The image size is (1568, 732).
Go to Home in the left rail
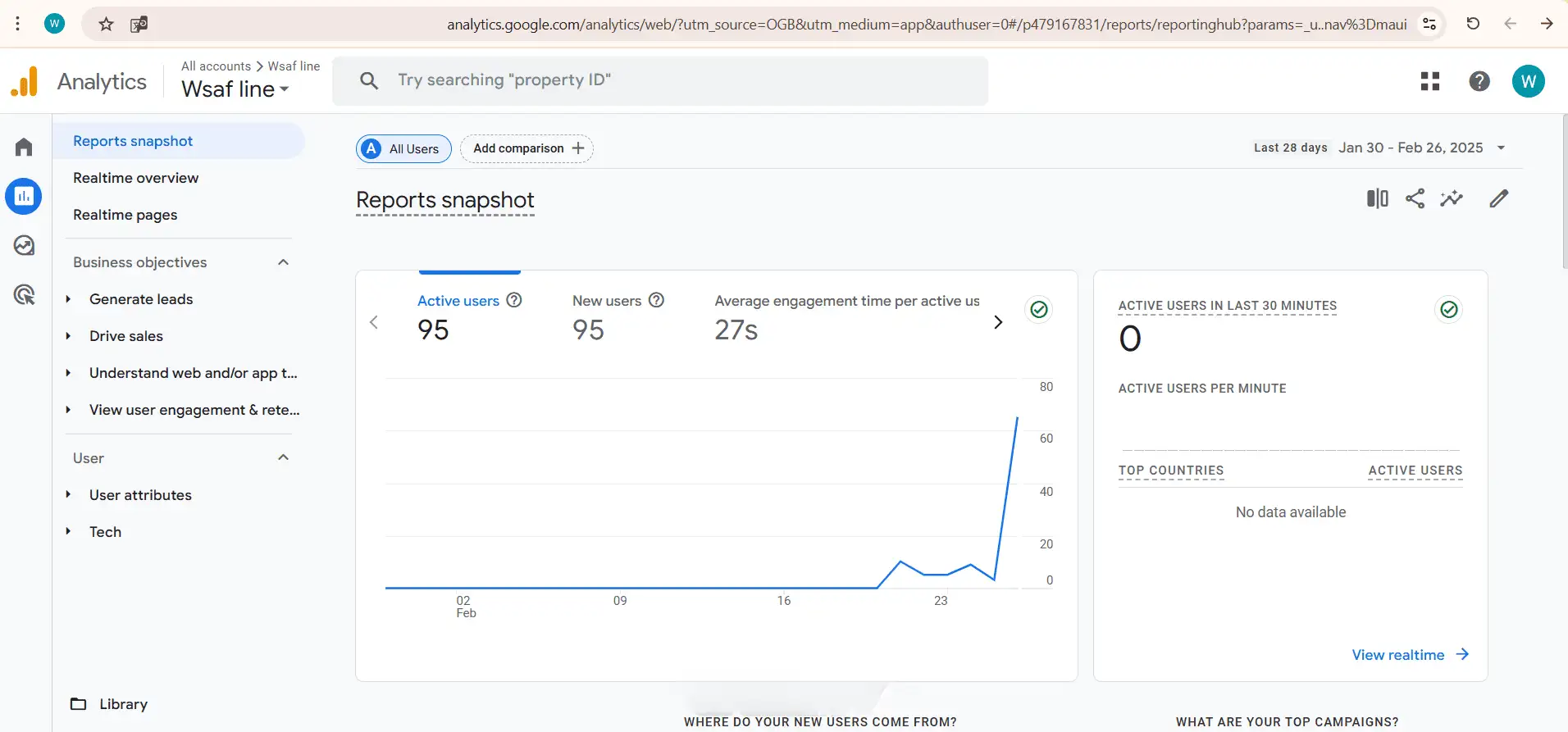pos(24,147)
